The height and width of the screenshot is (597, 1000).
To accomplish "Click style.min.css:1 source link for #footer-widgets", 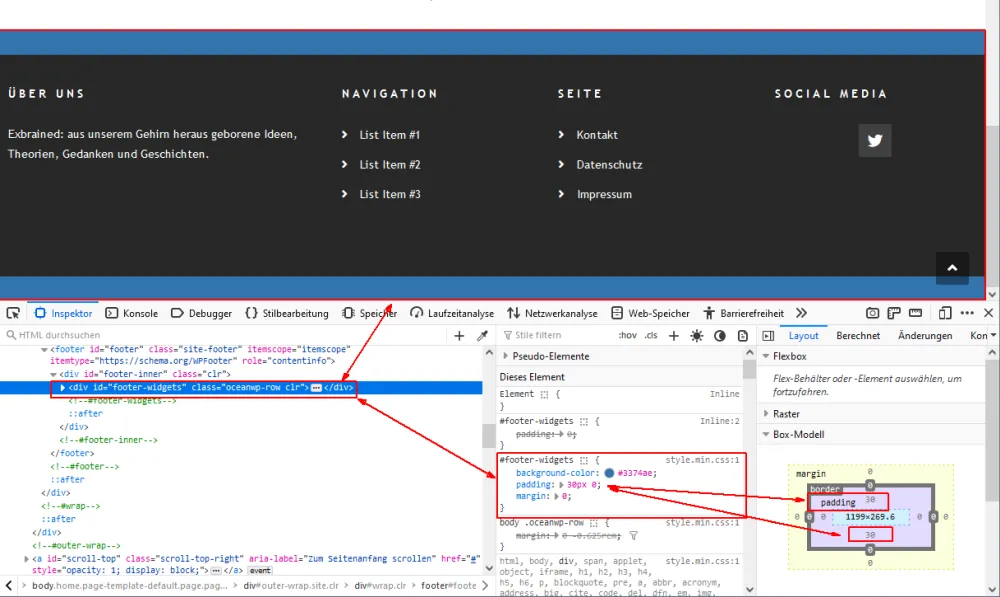I will click(x=702, y=460).
